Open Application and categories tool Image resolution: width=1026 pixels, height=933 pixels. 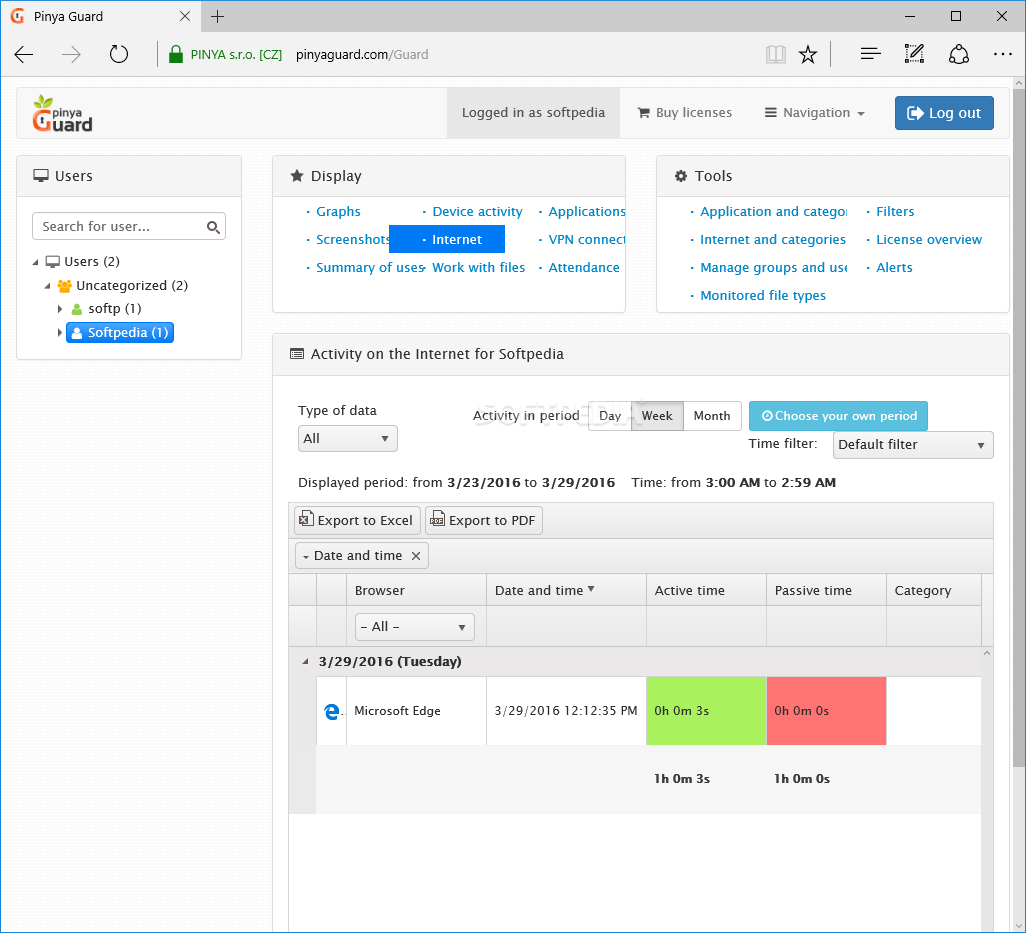click(x=773, y=211)
